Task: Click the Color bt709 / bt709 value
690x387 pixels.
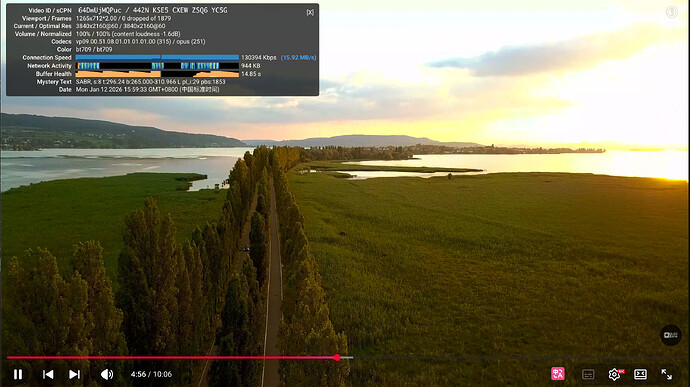Action: (94, 49)
